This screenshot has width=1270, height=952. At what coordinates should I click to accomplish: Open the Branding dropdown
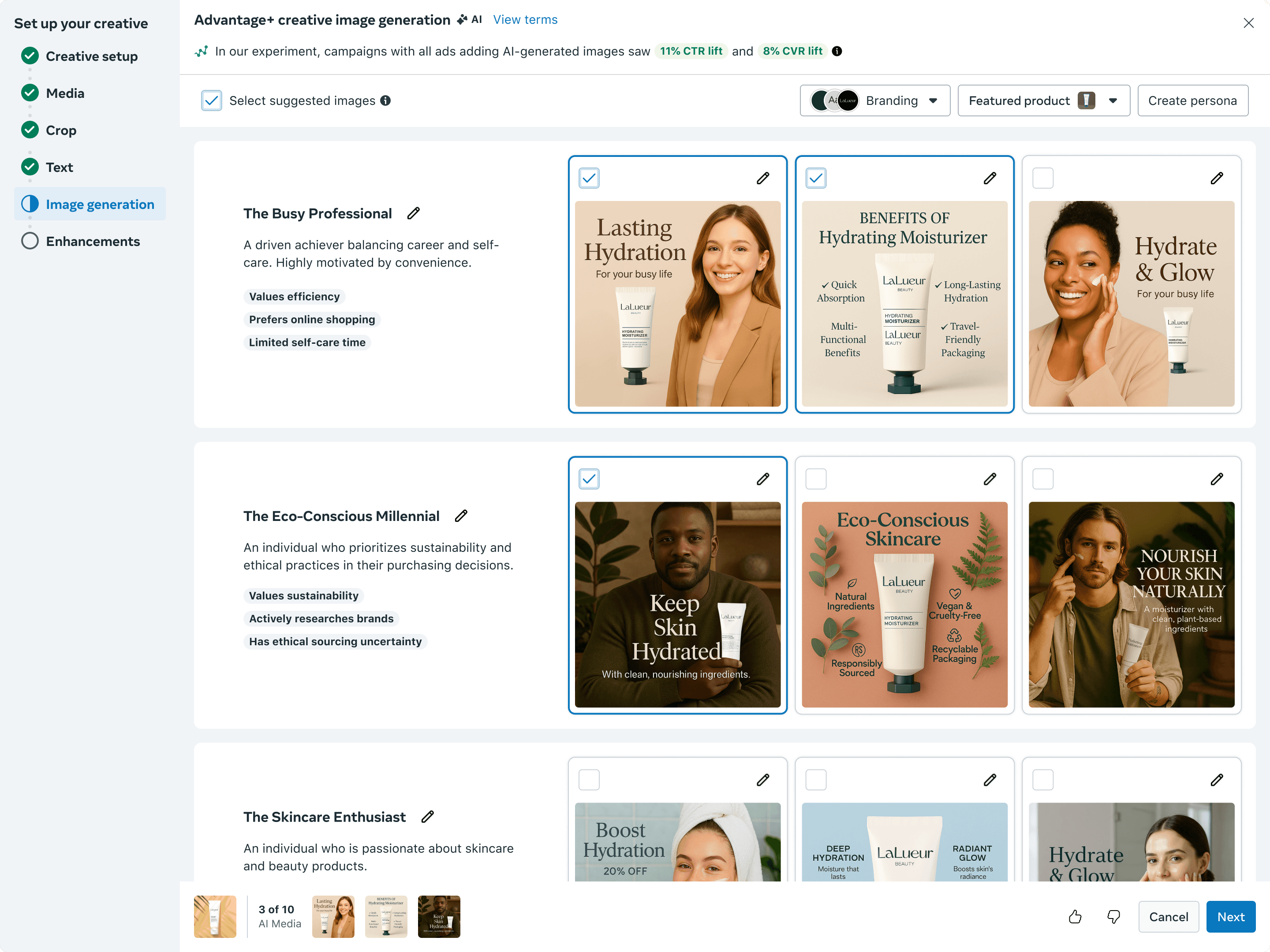[874, 100]
